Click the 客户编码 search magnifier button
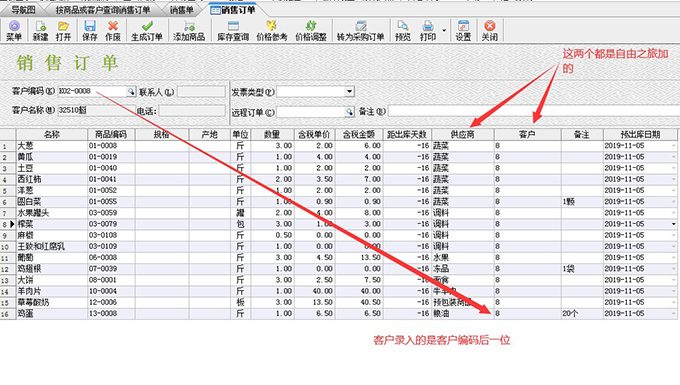This screenshot has height=385, width=680. [131, 91]
